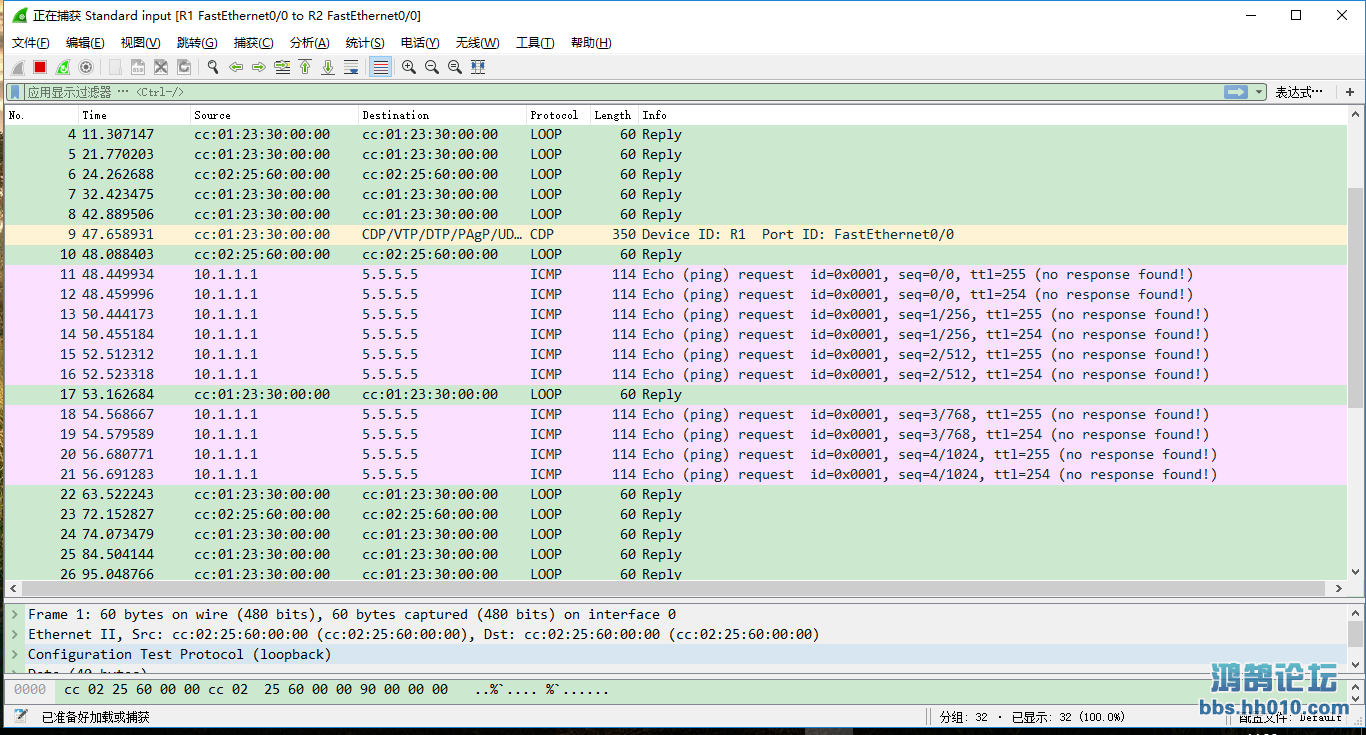The image size is (1366, 735).
Task: Click the hex bytes row 0000
Action: tap(676, 689)
